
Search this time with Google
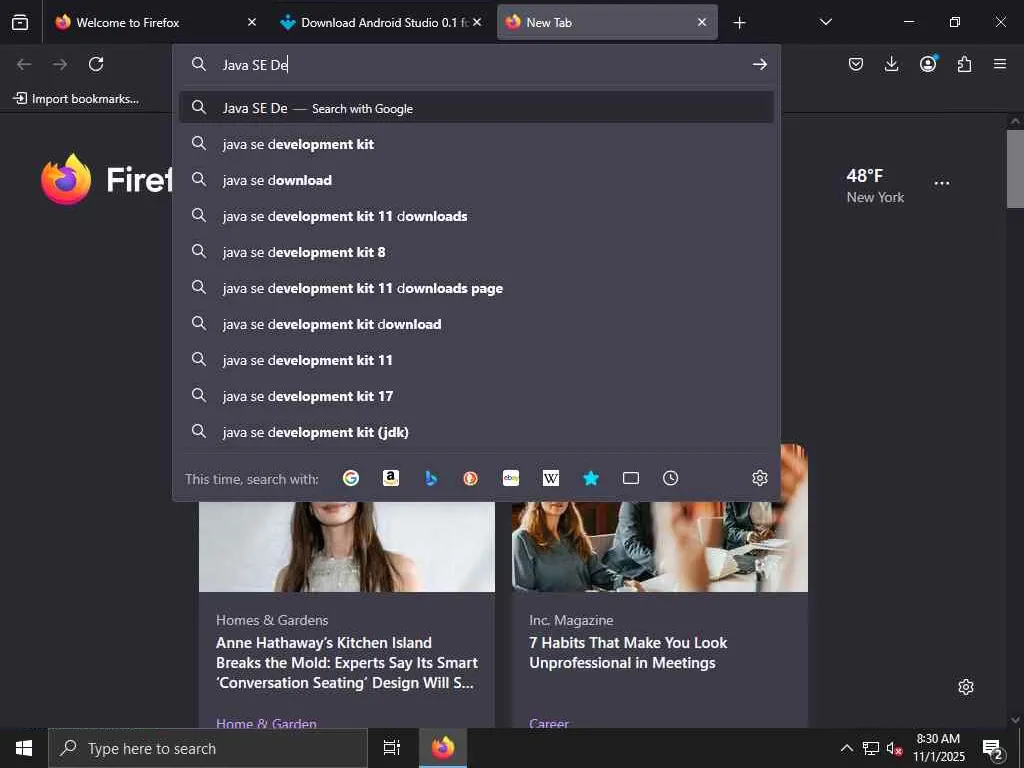(x=351, y=478)
